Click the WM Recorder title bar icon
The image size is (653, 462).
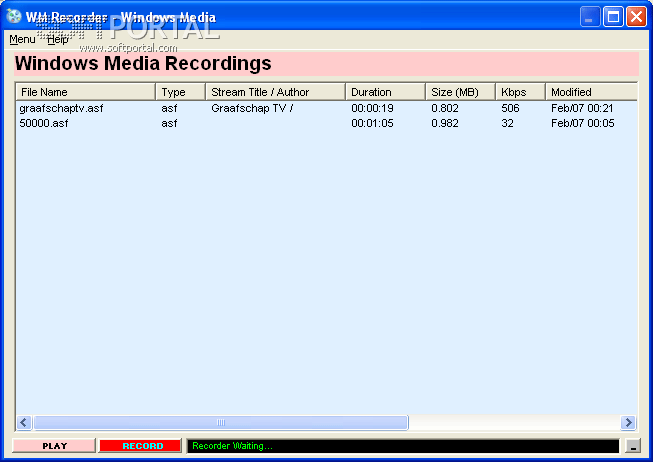[x=14, y=17]
